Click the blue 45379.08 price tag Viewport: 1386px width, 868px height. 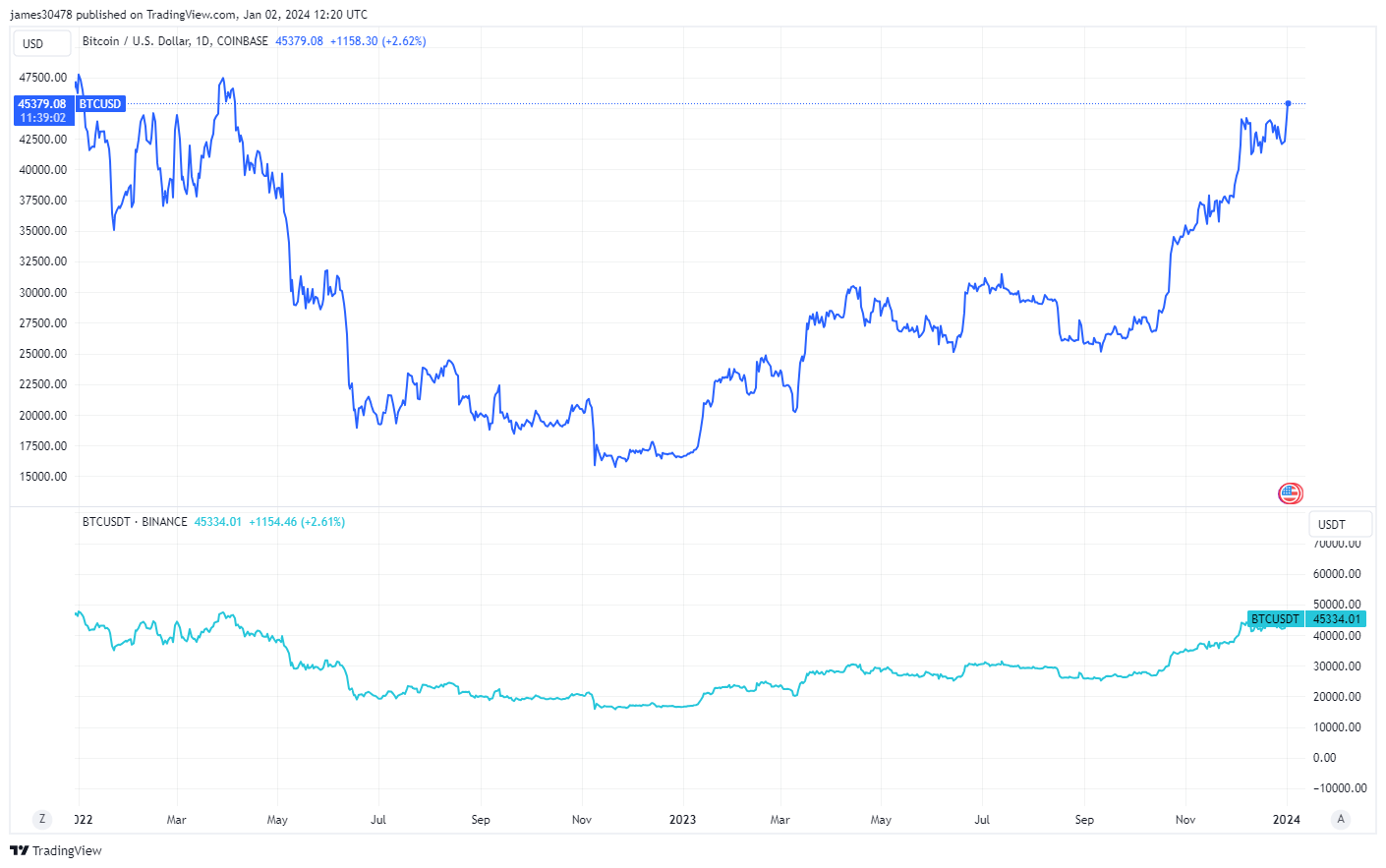[x=42, y=104]
